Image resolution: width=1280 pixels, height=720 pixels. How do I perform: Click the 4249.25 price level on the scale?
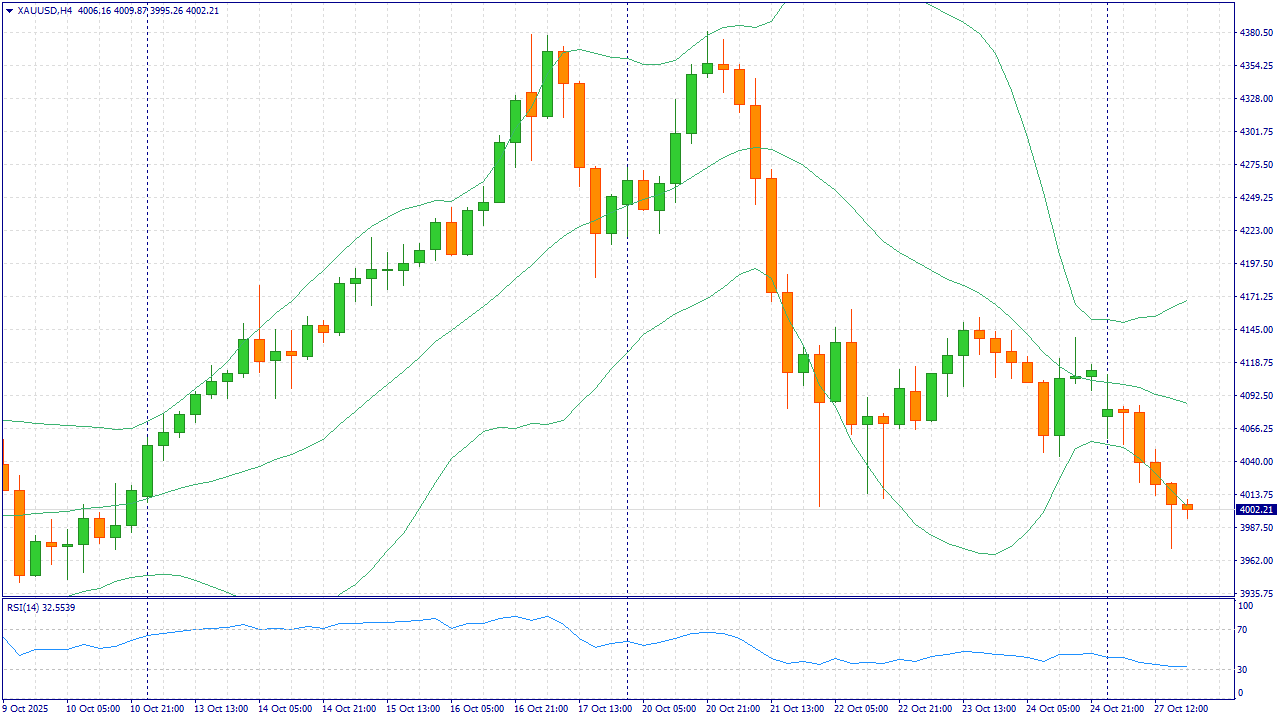[1255, 198]
